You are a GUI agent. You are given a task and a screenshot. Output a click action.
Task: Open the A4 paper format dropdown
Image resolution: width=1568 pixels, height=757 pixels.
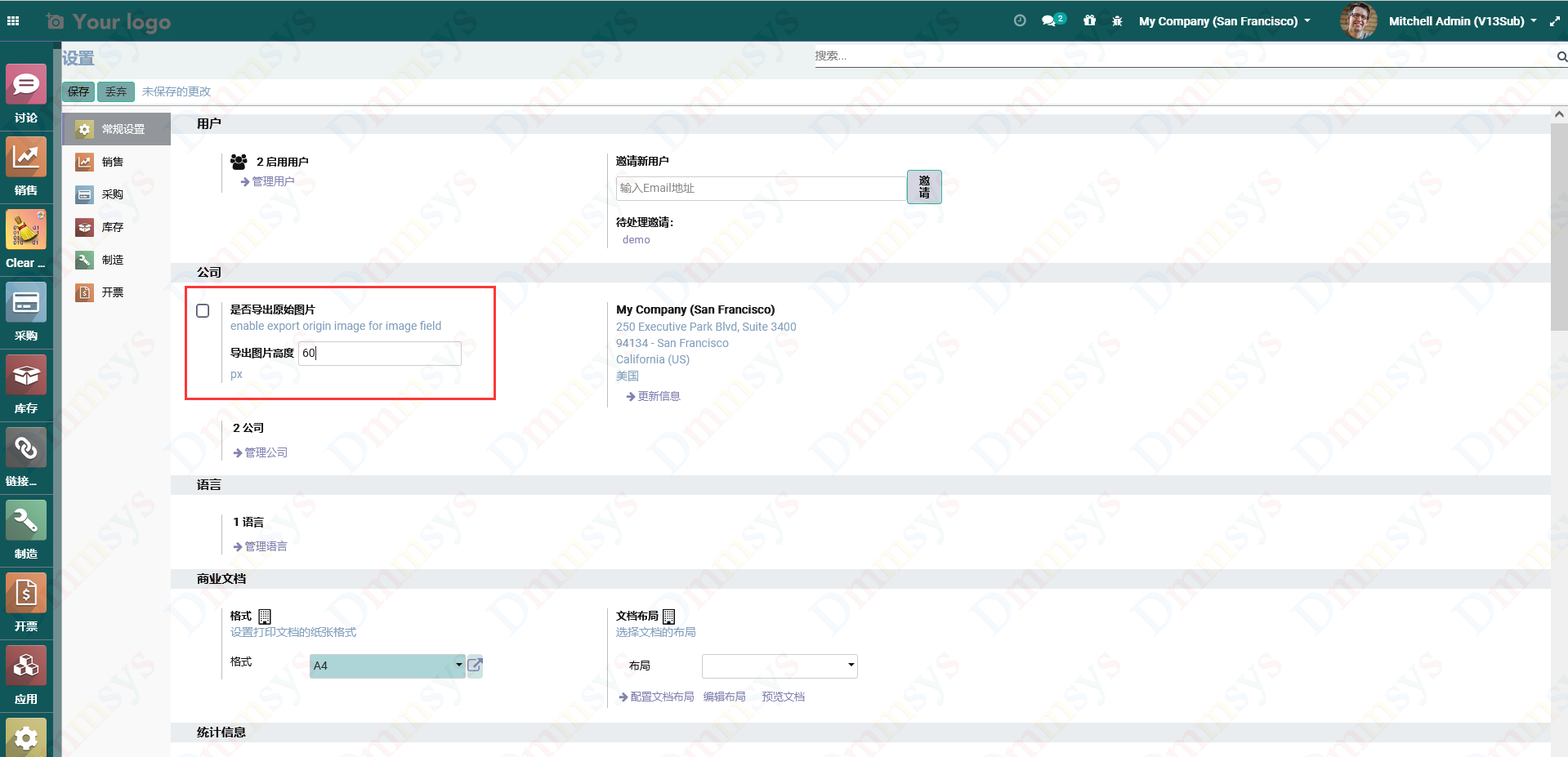[387, 666]
